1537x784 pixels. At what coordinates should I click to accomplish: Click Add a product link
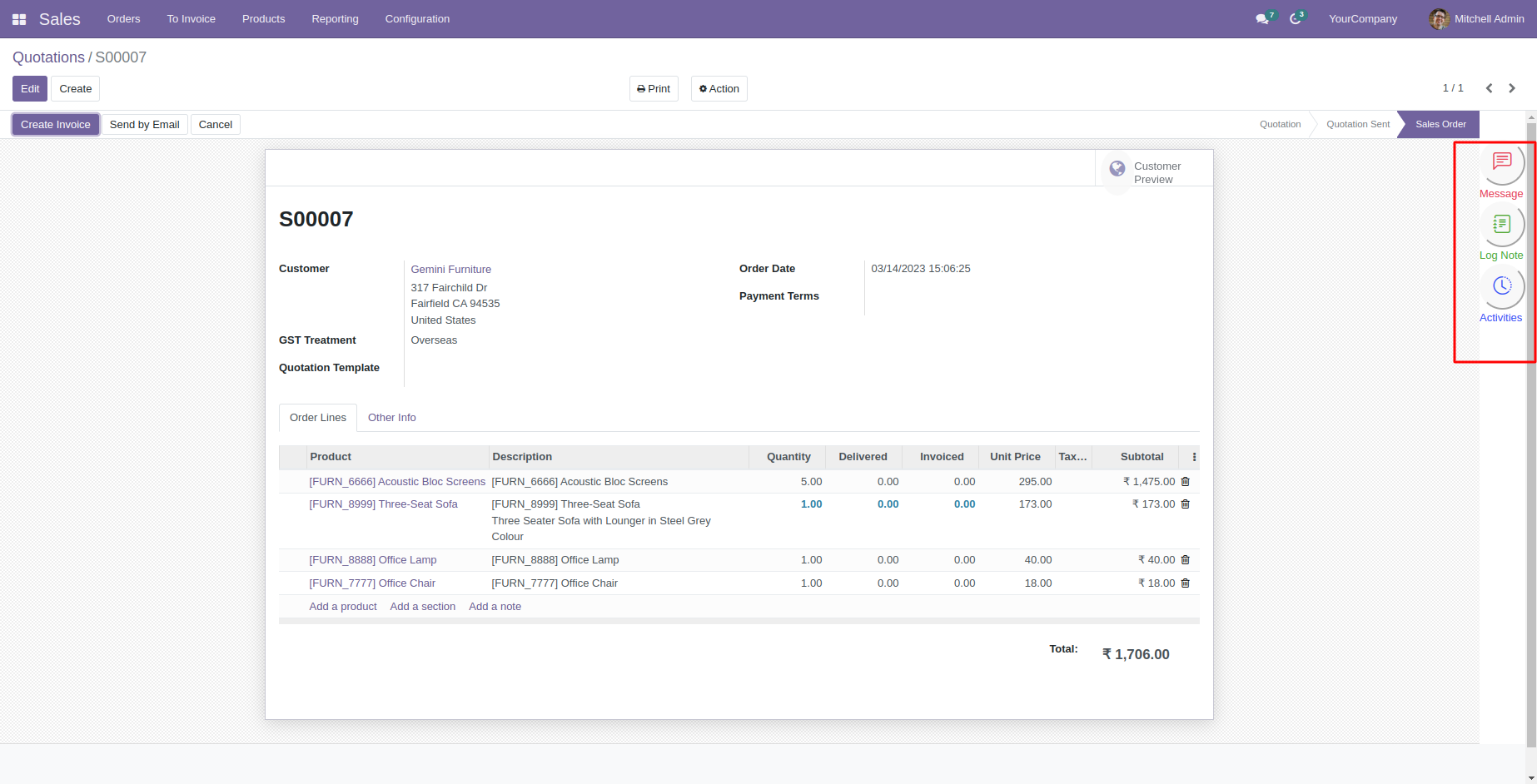point(343,607)
